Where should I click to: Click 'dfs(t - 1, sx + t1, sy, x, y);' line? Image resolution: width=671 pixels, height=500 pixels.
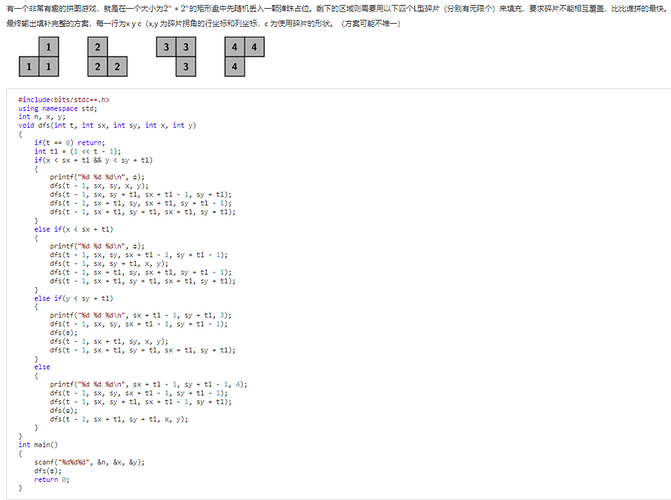[x=109, y=342]
